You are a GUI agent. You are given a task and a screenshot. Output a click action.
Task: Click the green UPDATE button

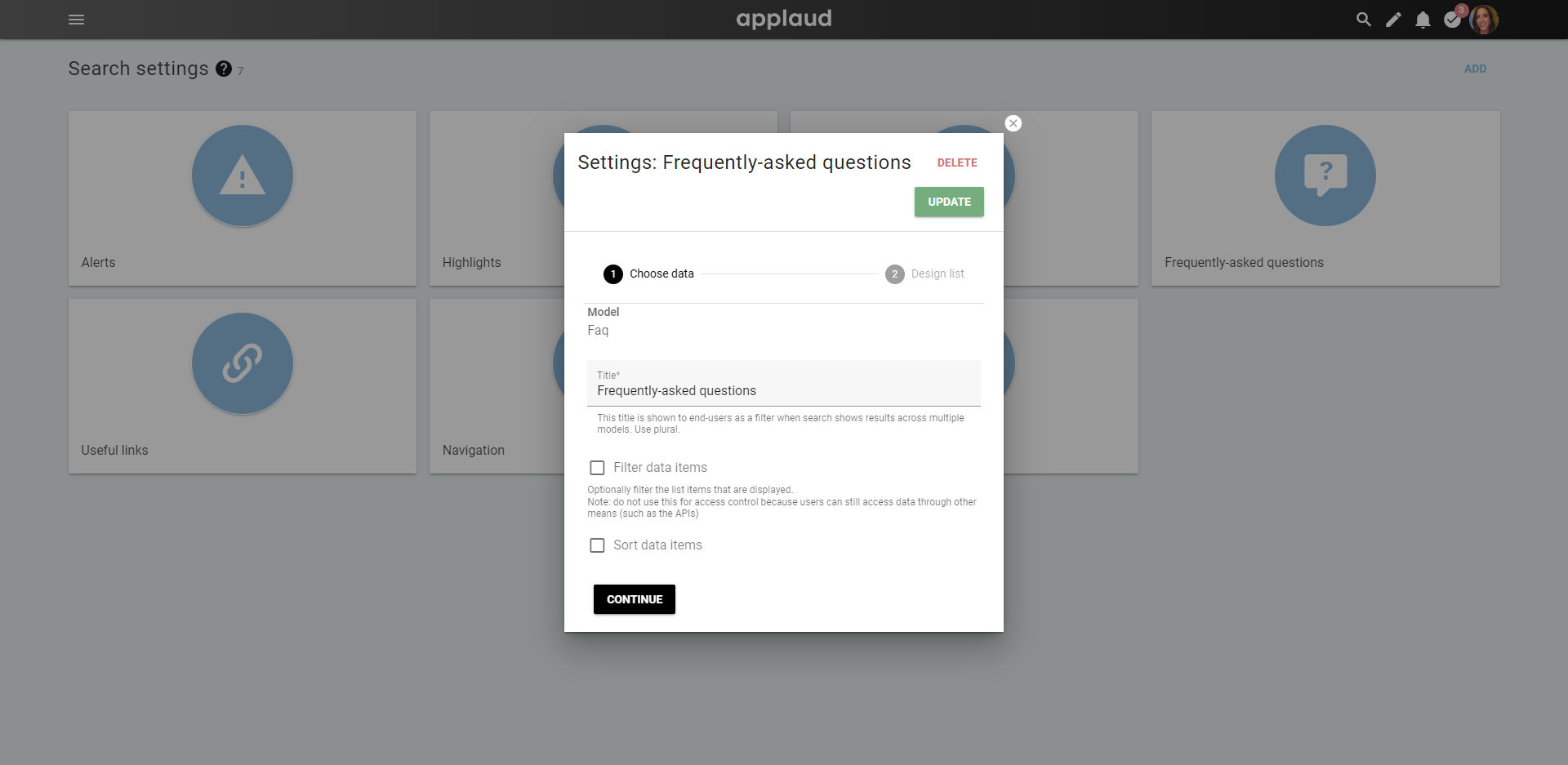point(949,202)
